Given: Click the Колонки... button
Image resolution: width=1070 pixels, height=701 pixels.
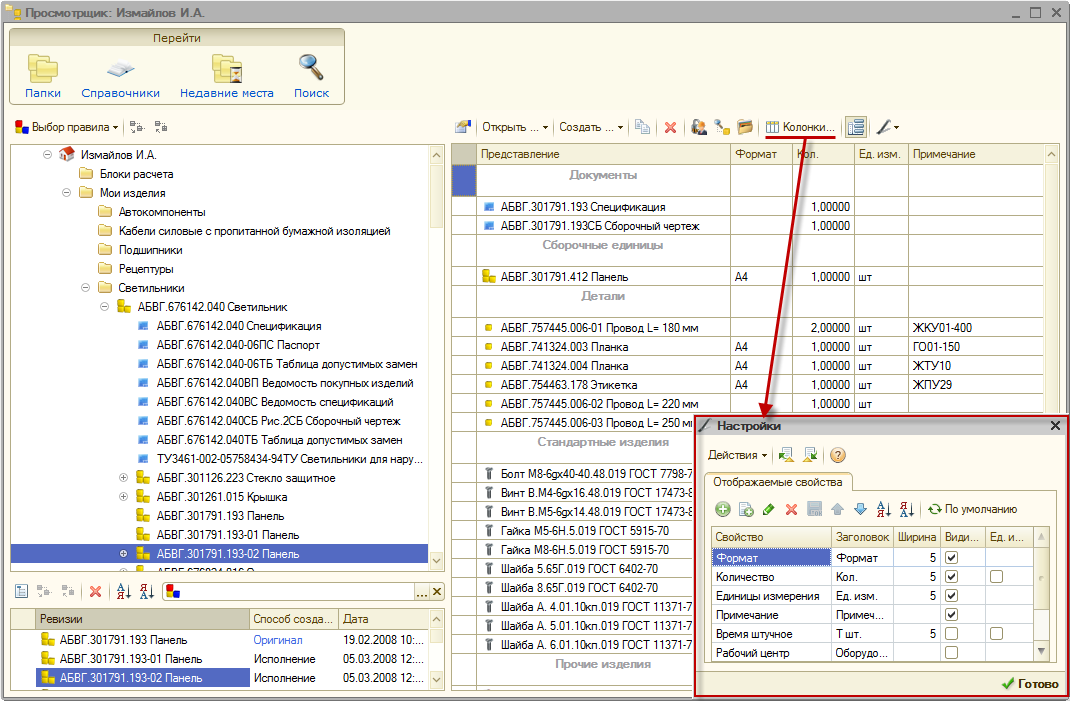Looking at the screenshot, I should point(800,128).
